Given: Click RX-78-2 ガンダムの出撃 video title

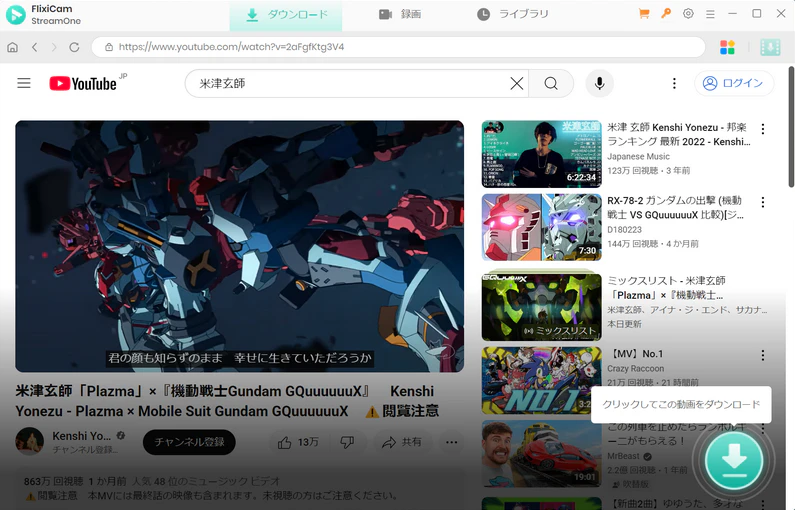Looking at the screenshot, I should click(x=675, y=208).
